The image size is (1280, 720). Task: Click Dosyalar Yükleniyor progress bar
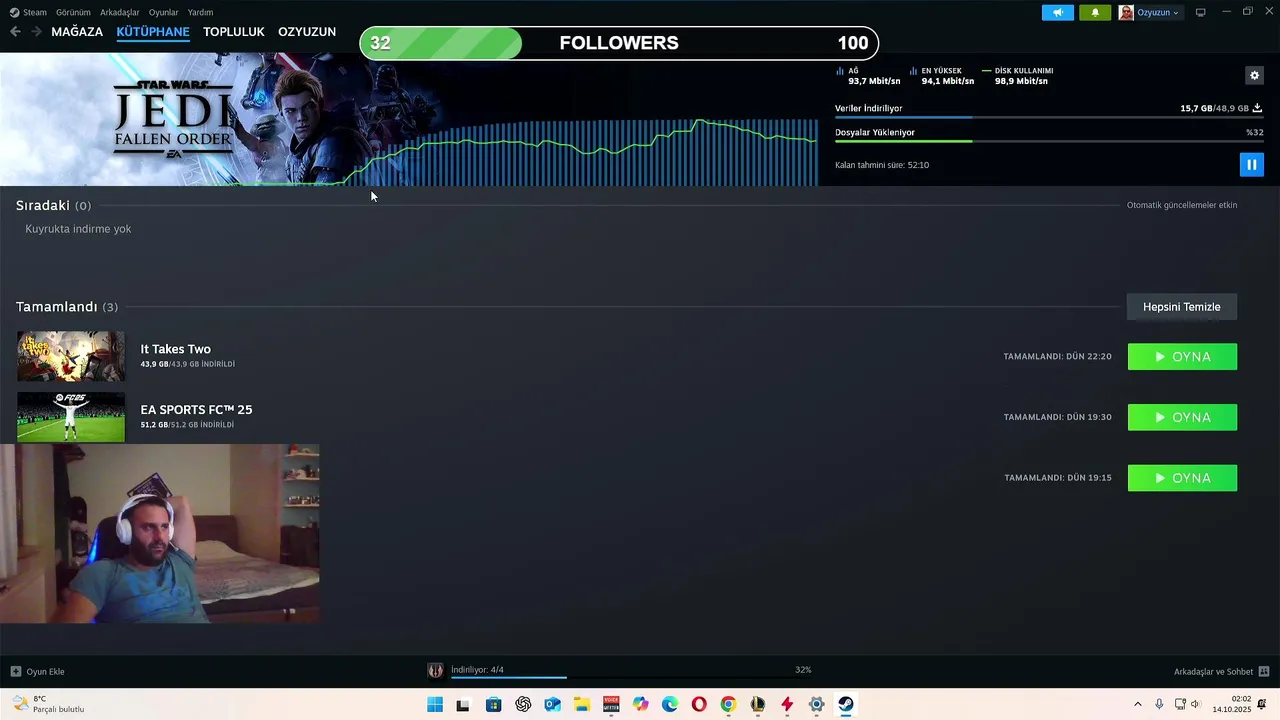pos(1048,141)
